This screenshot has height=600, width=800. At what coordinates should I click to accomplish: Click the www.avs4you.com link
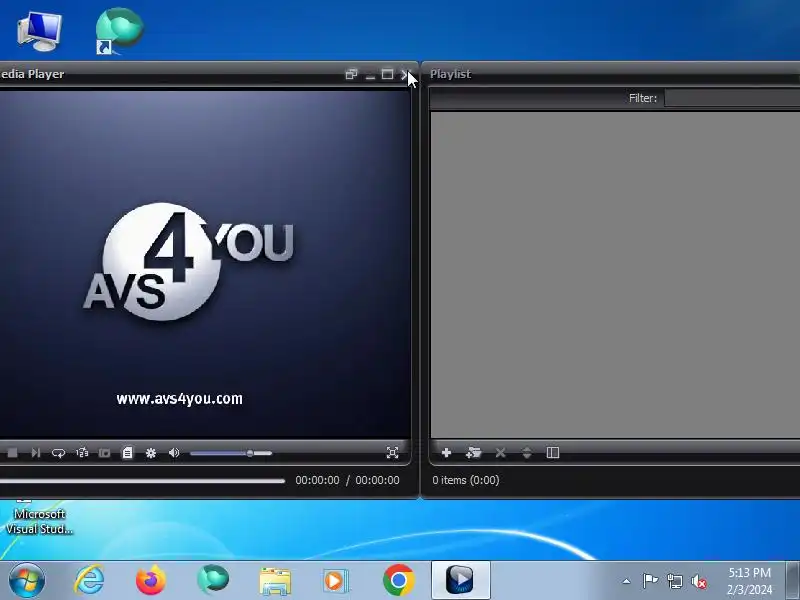click(180, 398)
